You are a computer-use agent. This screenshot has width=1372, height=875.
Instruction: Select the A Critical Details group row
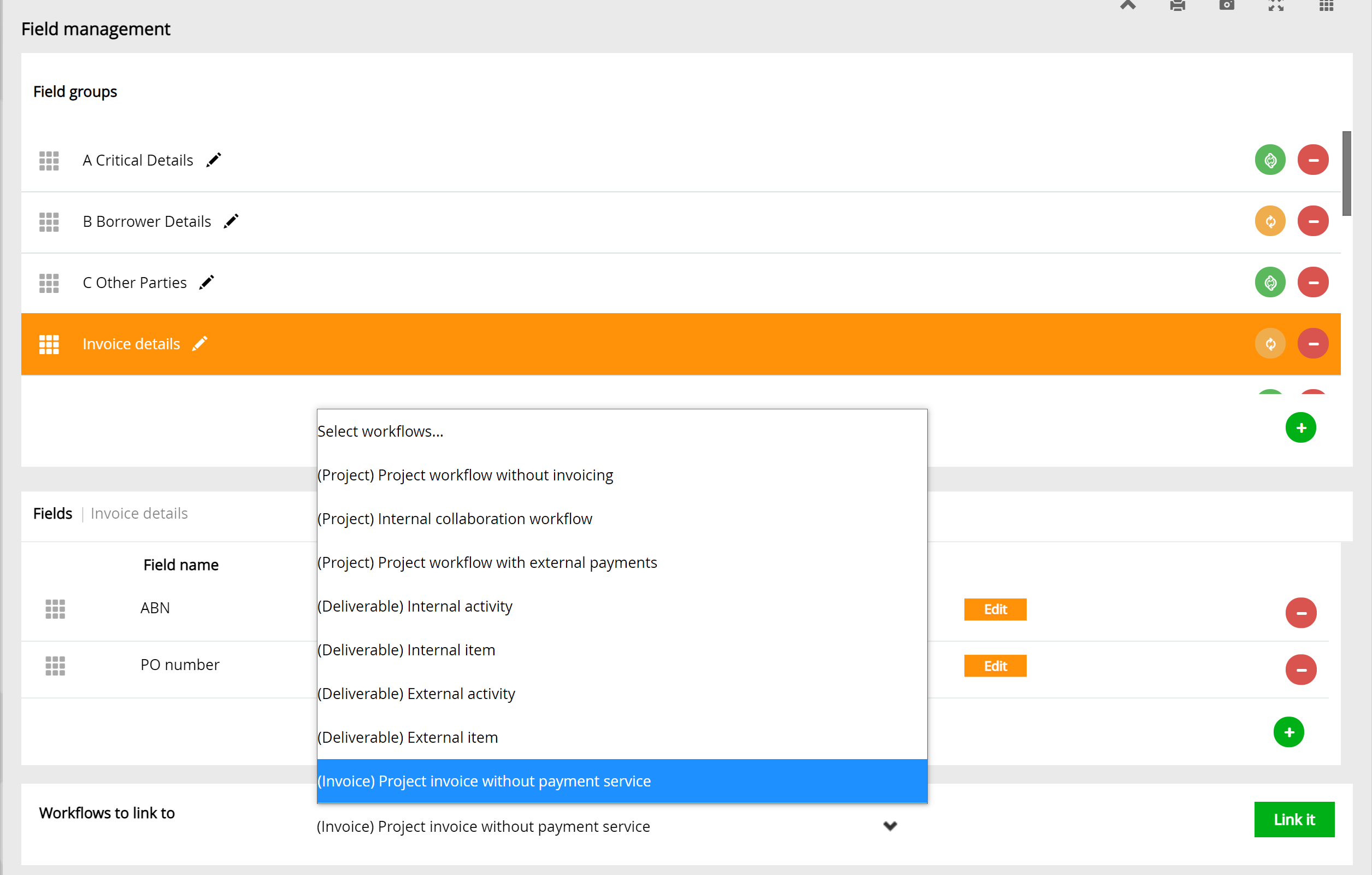(681, 161)
